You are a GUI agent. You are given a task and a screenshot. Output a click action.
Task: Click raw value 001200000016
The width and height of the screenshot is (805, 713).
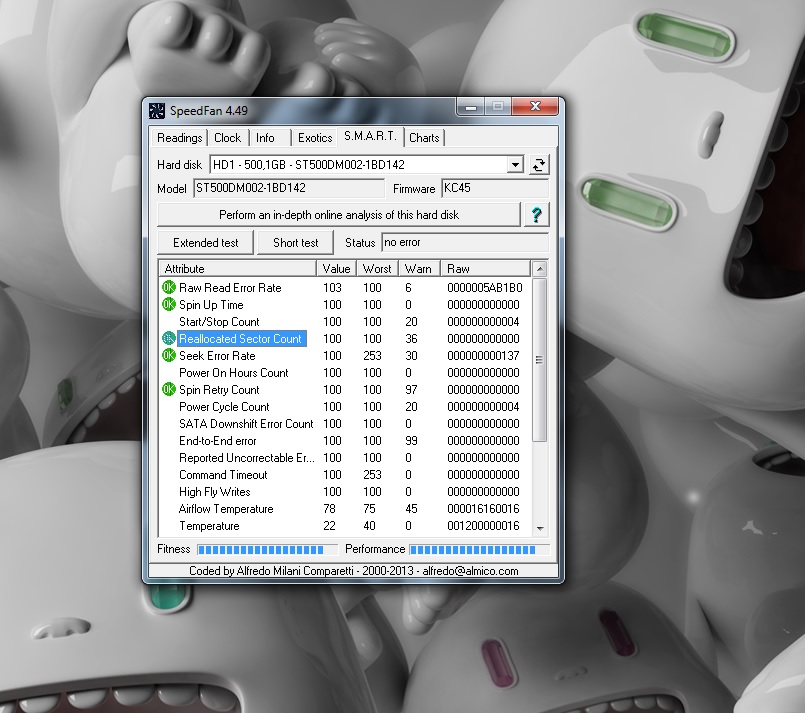pyautogui.click(x=483, y=526)
